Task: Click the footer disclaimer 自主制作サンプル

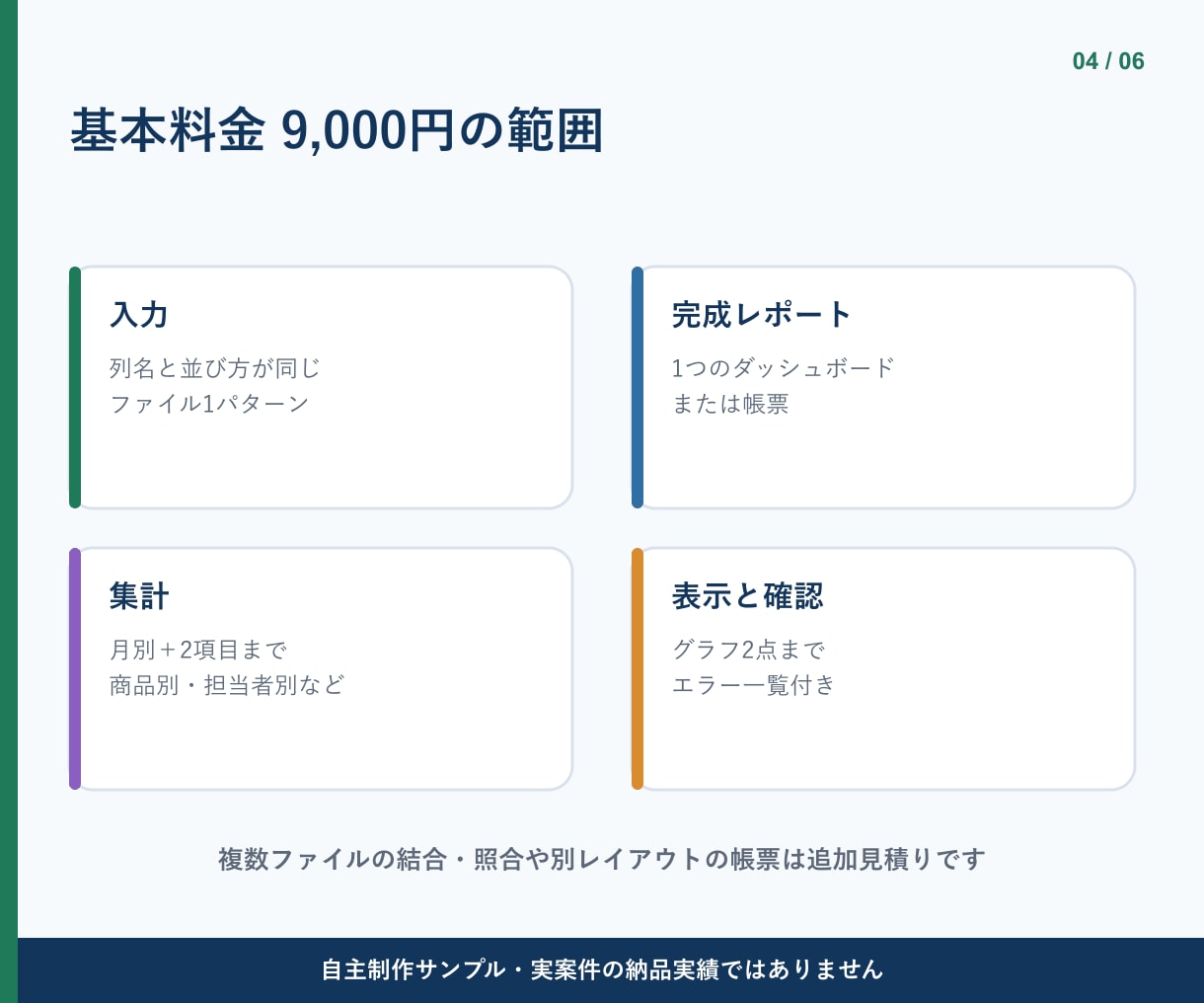Action: point(602,969)
